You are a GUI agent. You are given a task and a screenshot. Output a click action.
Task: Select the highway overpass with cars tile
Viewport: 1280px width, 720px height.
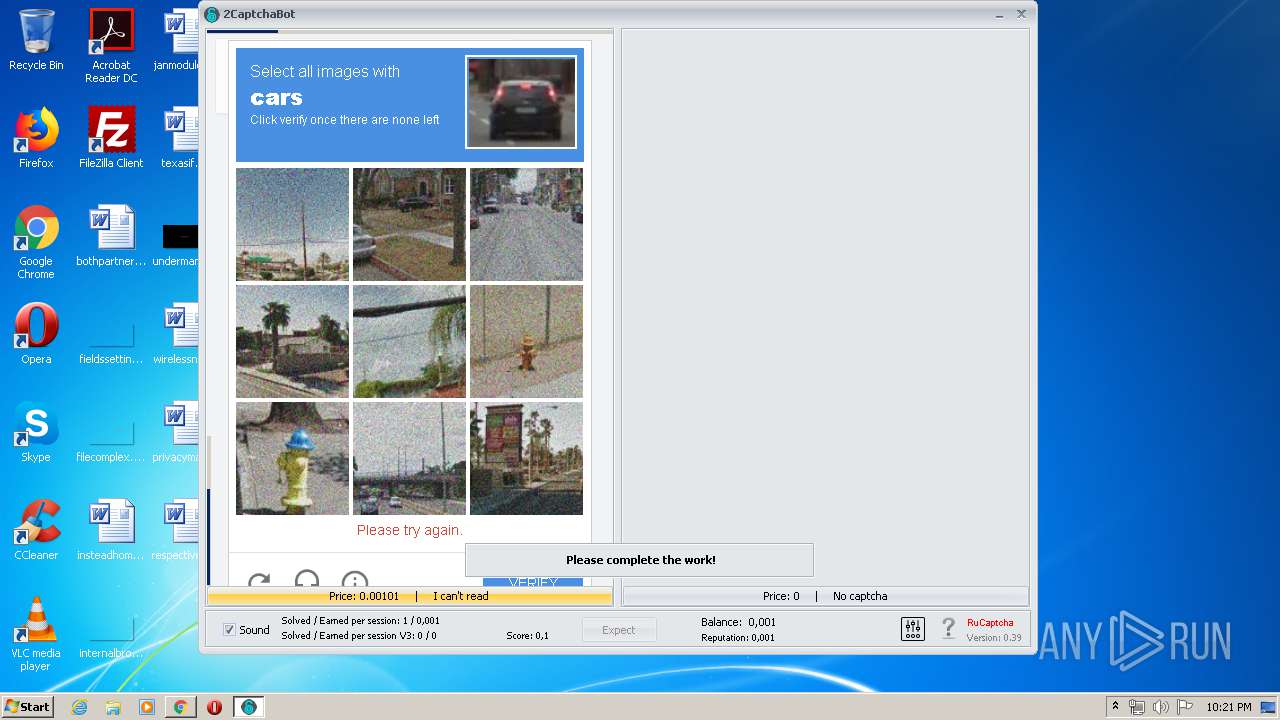[x=409, y=458]
